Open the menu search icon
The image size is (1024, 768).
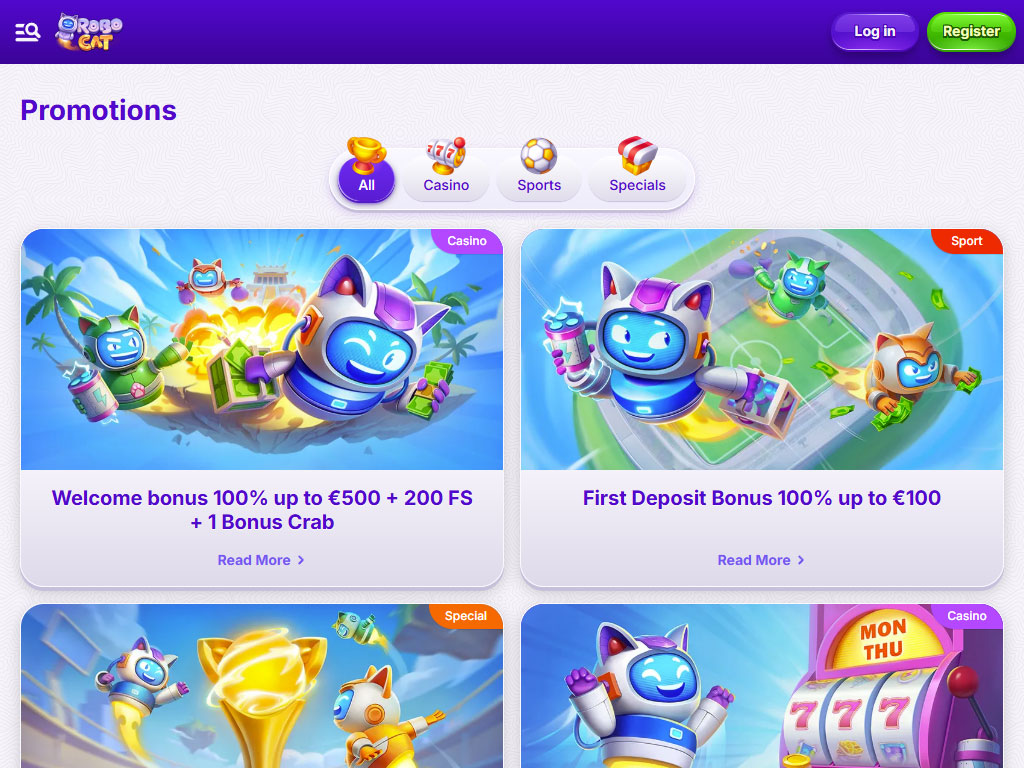pos(27,31)
